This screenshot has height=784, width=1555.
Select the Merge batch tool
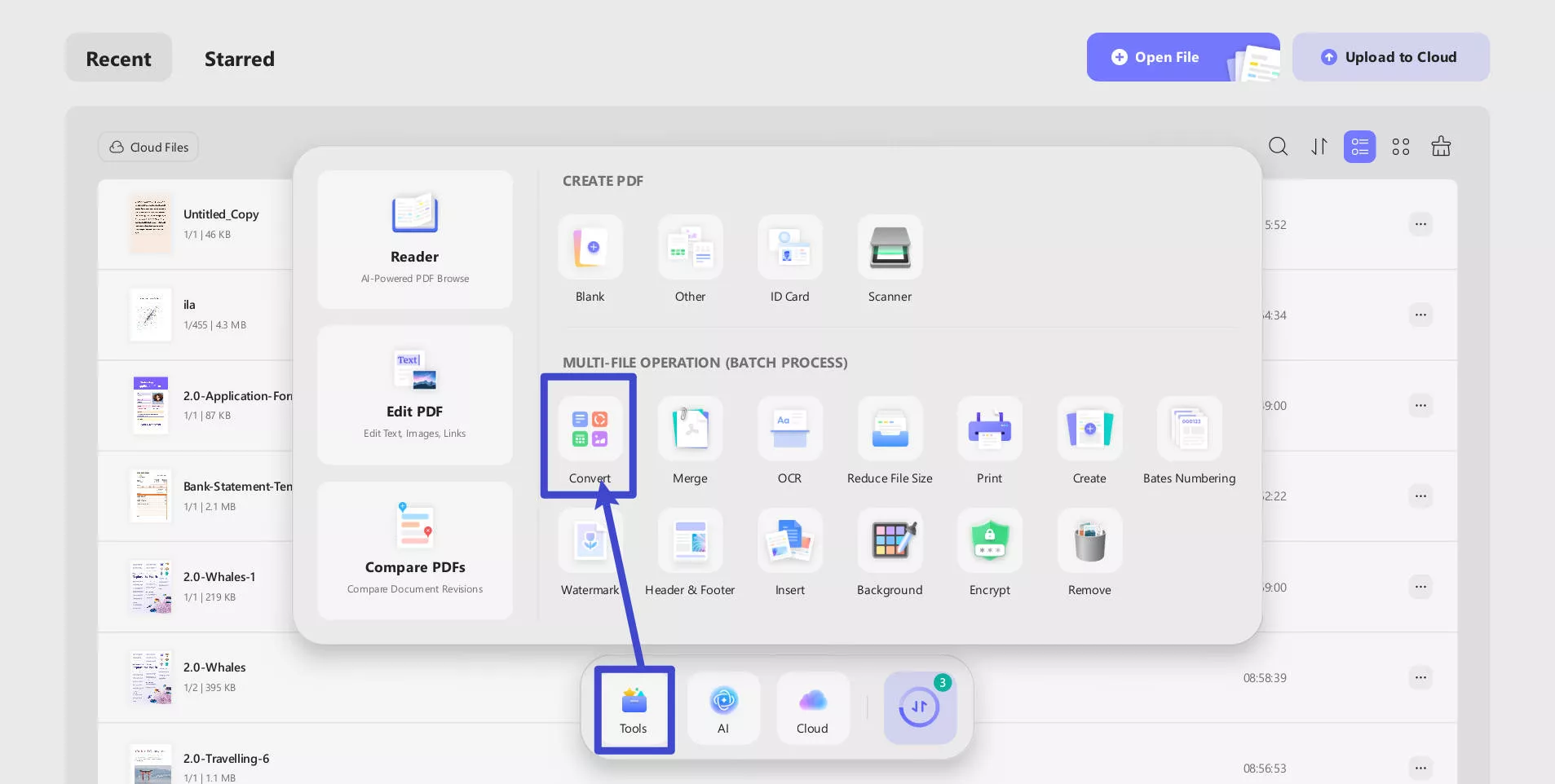tap(690, 429)
